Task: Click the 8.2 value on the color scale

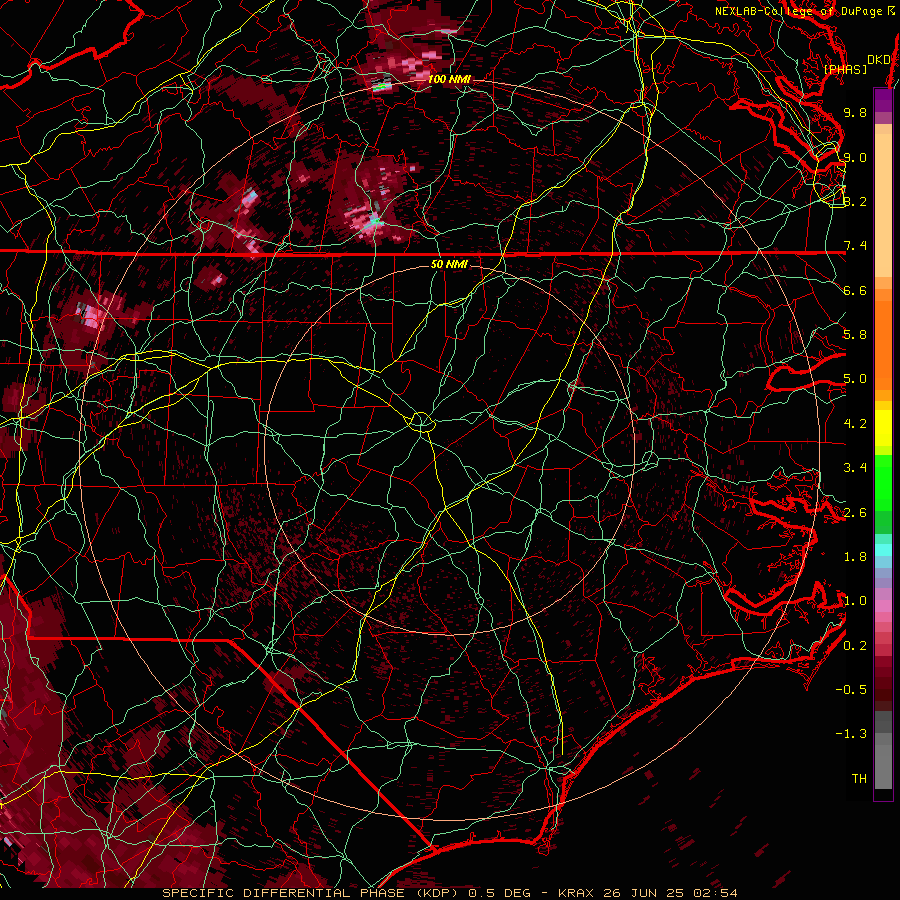Action: [855, 201]
